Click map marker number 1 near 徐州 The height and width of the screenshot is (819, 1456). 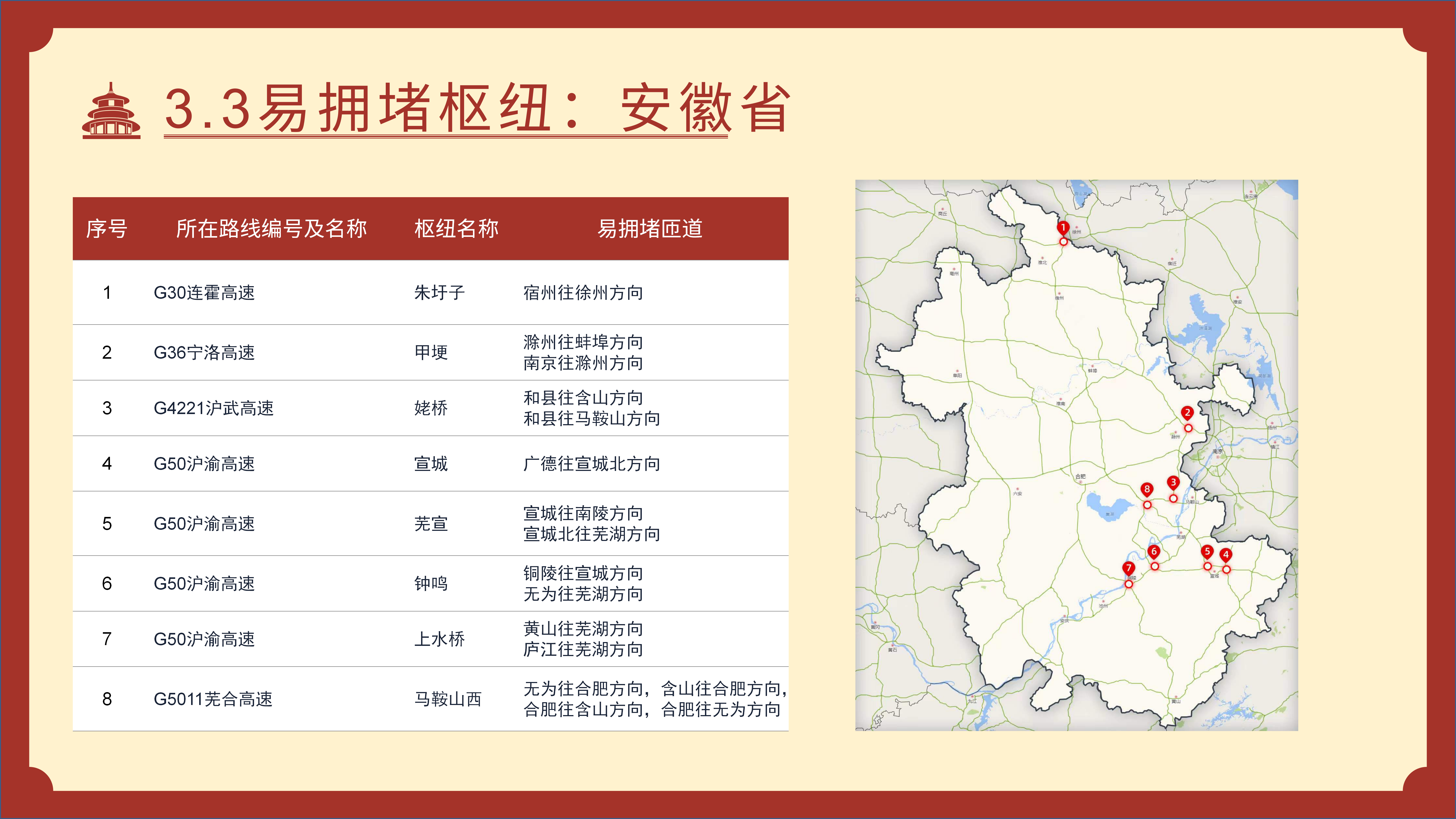point(1063,228)
